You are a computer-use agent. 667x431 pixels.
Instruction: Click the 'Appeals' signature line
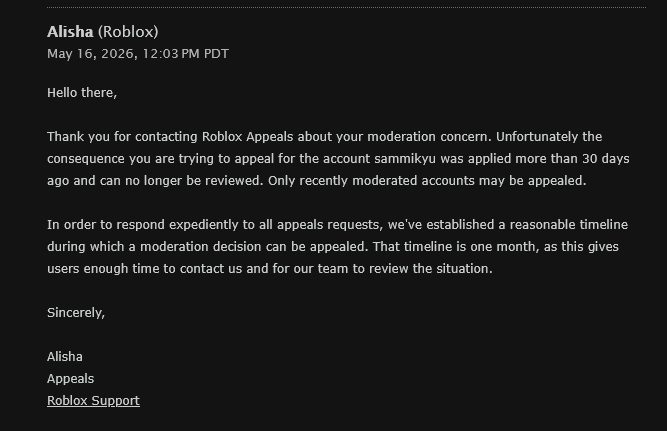tap(70, 379)
